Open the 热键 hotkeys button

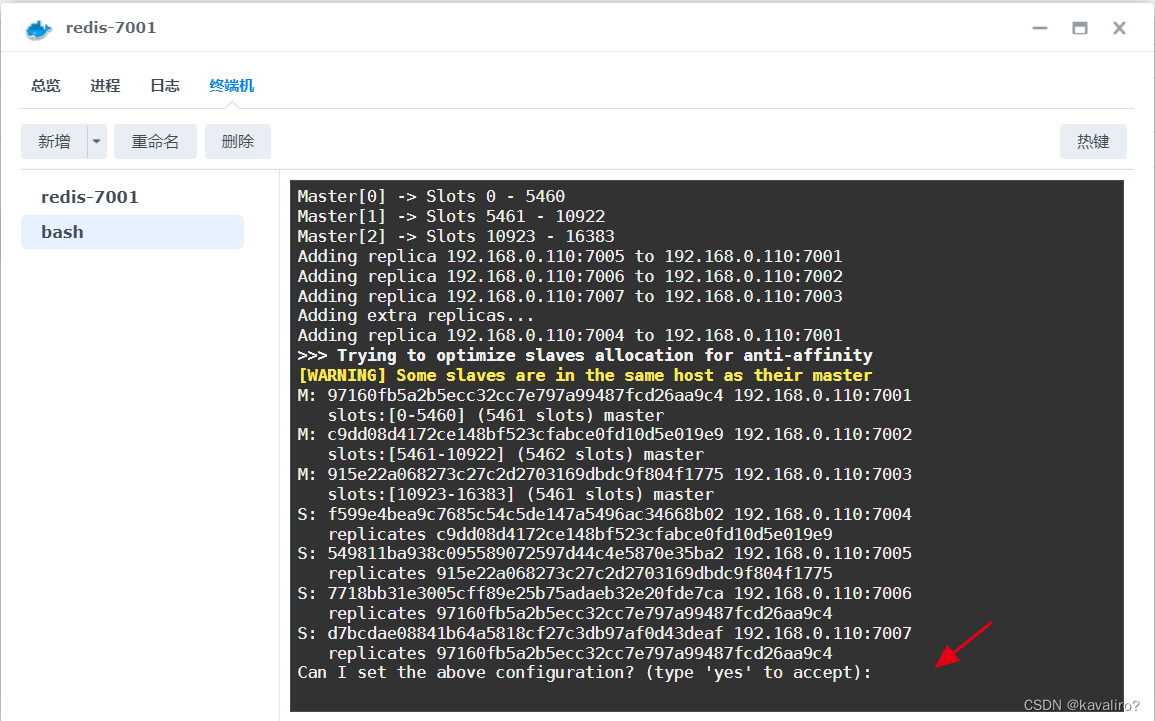tap(1093, 141)
